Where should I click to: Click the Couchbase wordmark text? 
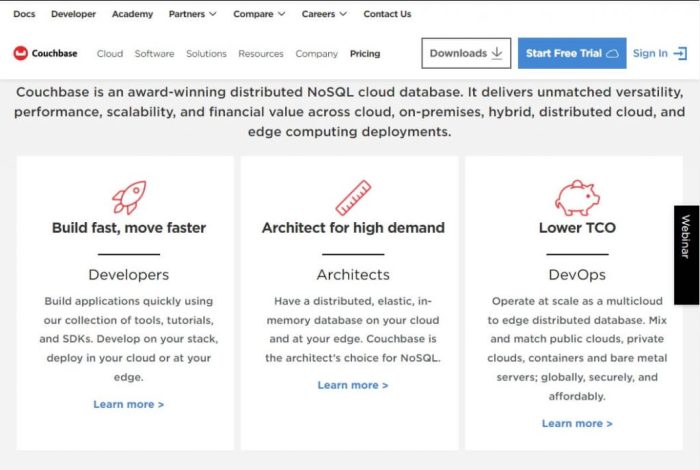tap(54, 54)
